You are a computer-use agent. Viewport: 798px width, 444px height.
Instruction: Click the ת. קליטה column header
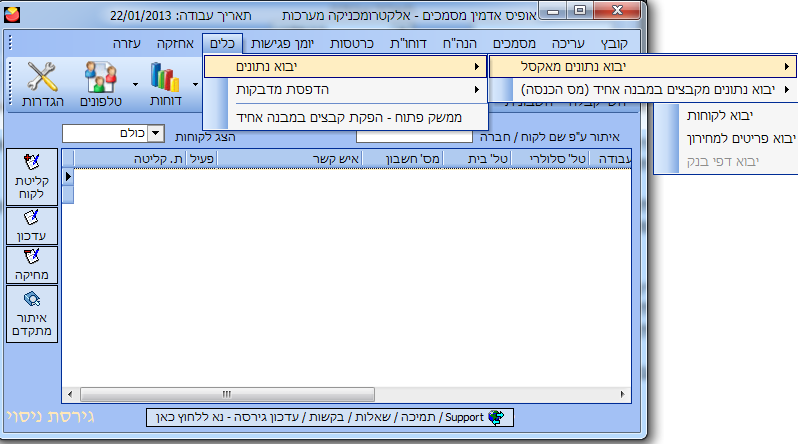point(131,159)
